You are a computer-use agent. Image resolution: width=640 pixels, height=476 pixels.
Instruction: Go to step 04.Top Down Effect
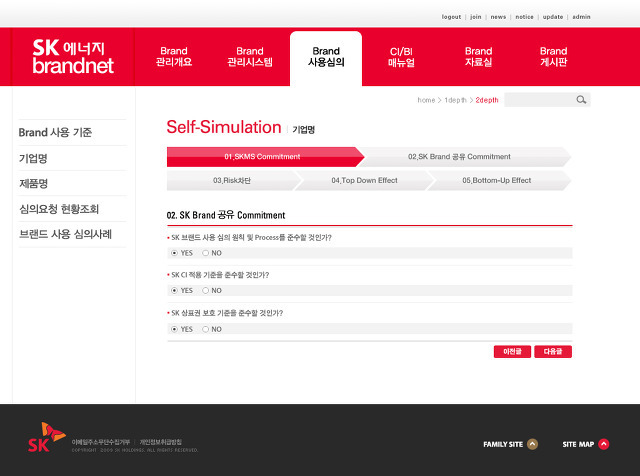click(x=364, y=180)
